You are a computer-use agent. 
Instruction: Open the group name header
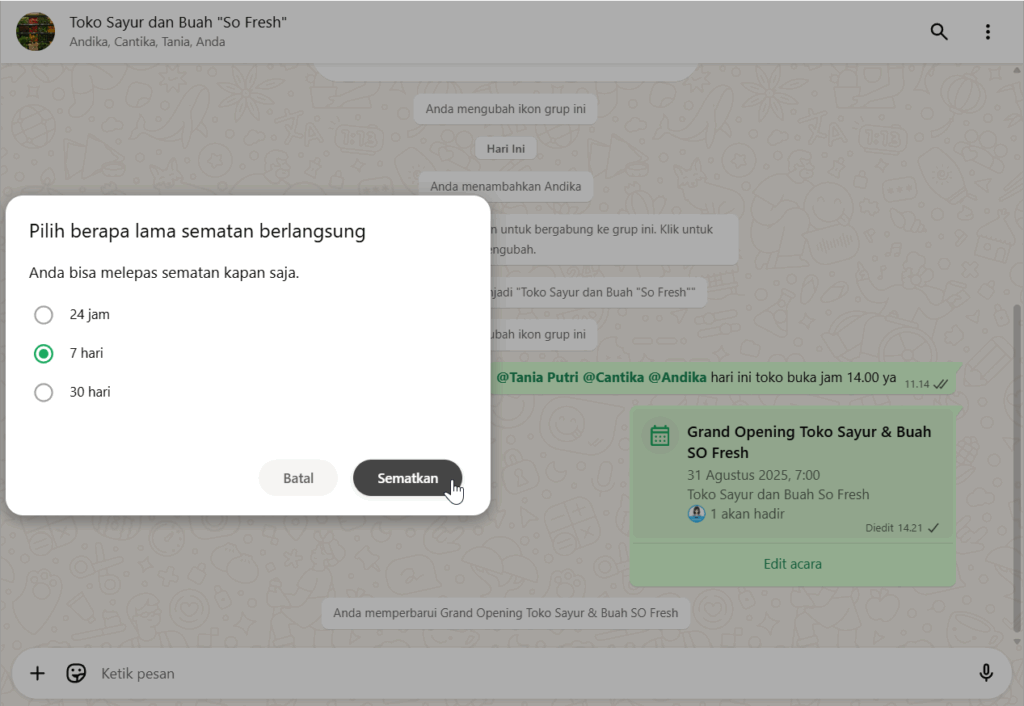point(178,22)
